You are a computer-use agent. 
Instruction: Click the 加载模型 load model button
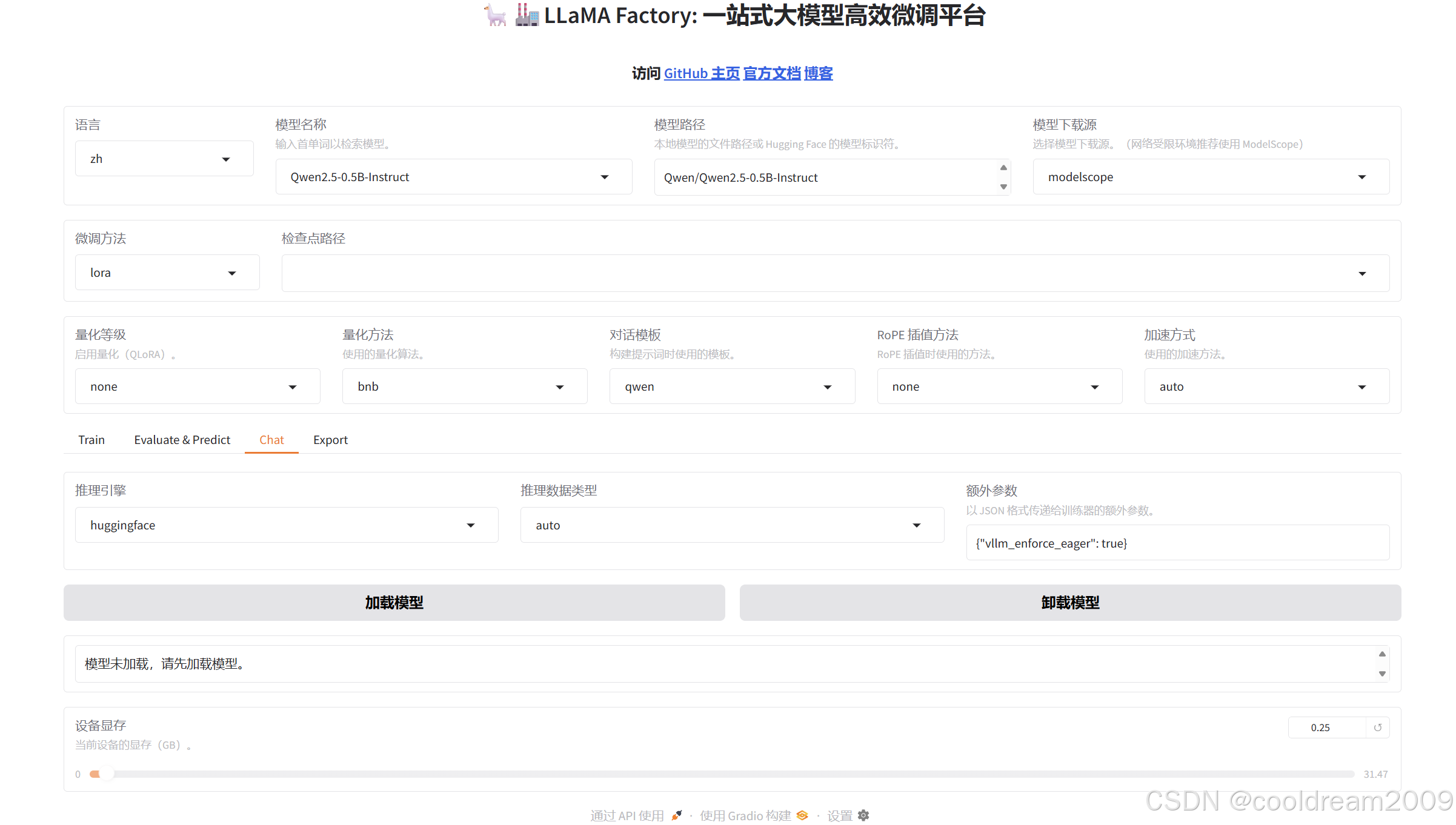point(394,603)
